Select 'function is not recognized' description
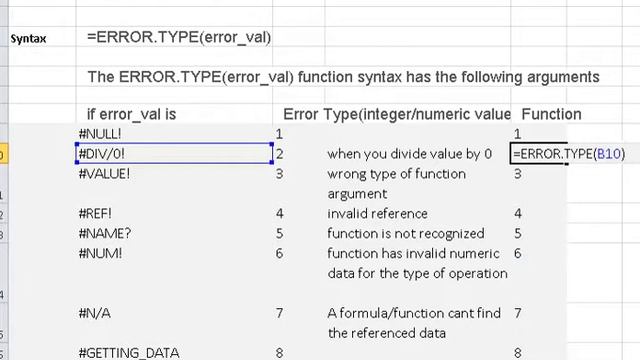 pos(406,233)
